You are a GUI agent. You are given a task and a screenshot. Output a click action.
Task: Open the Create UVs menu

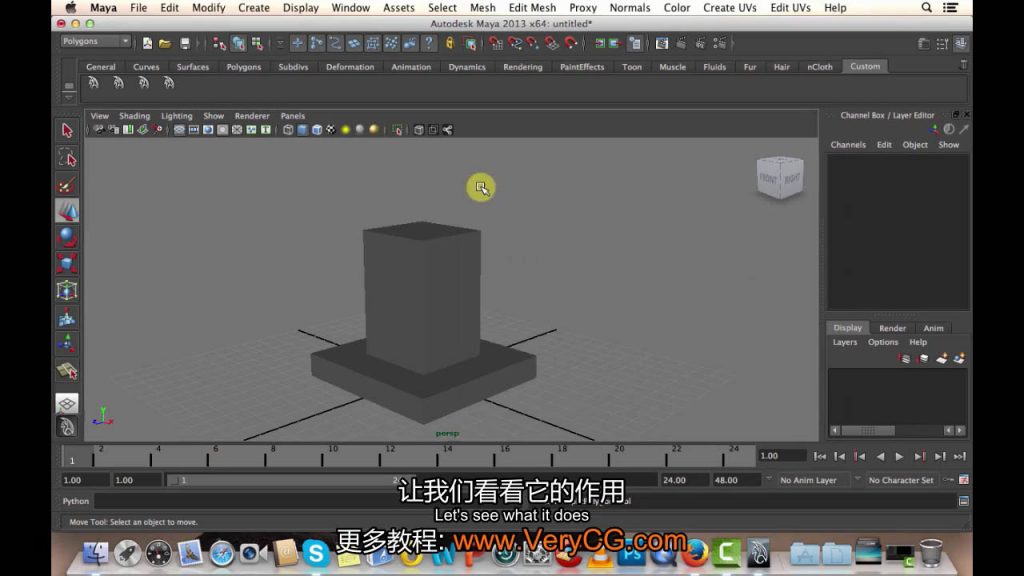[x=729, y=8]
